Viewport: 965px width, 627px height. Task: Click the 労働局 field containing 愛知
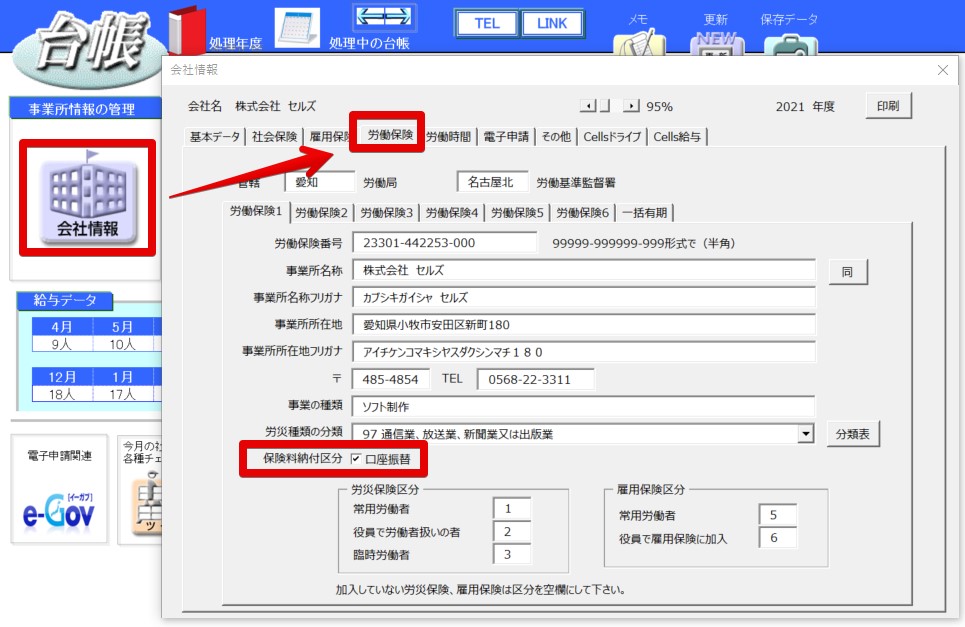coord(321,182)
